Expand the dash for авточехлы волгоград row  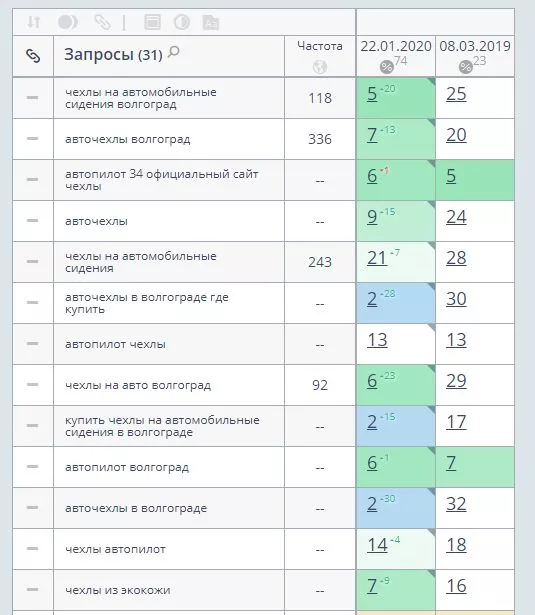click(x=33, y=138)
